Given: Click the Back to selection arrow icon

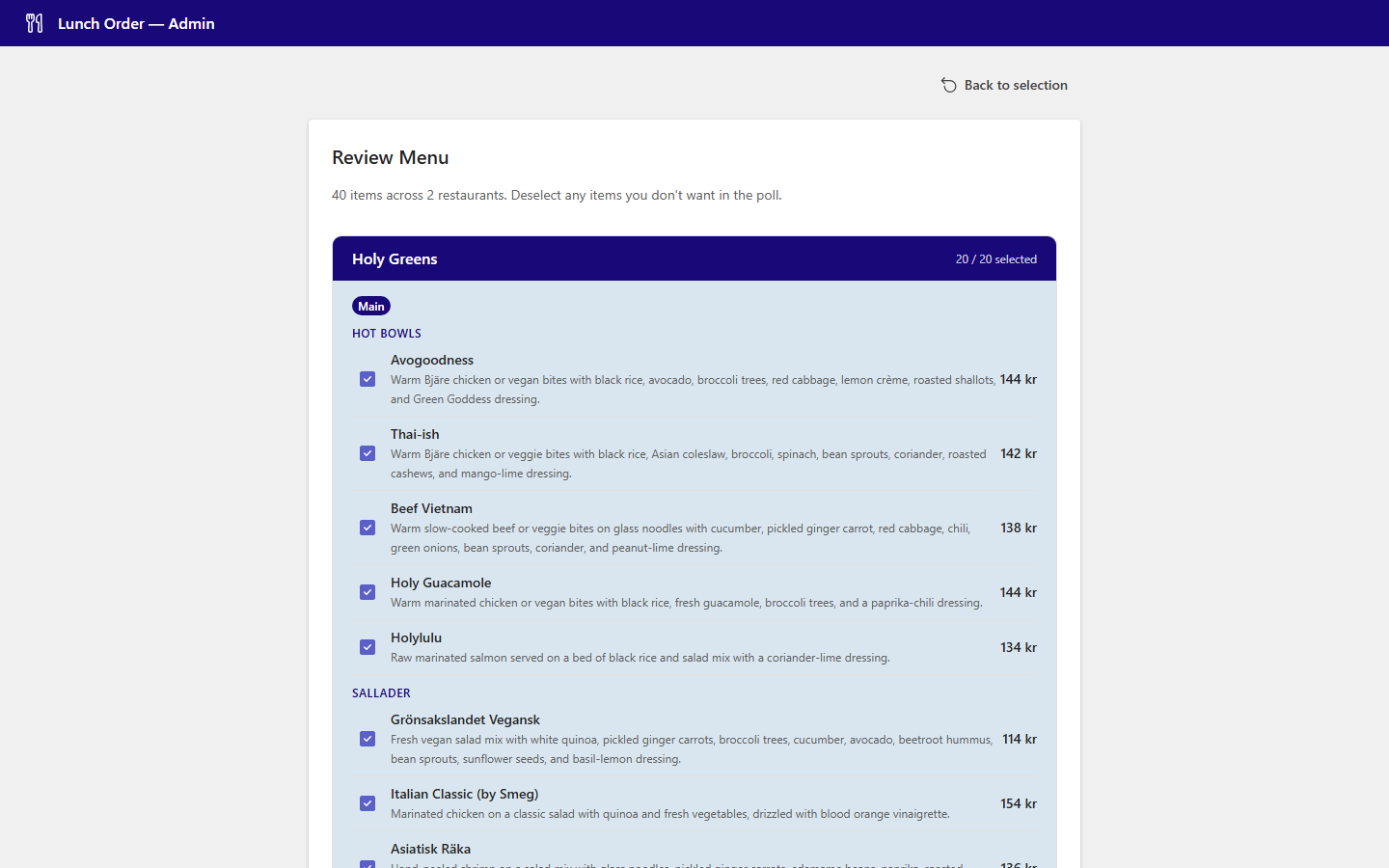Looking at the screenshot, I should (949, 85).
